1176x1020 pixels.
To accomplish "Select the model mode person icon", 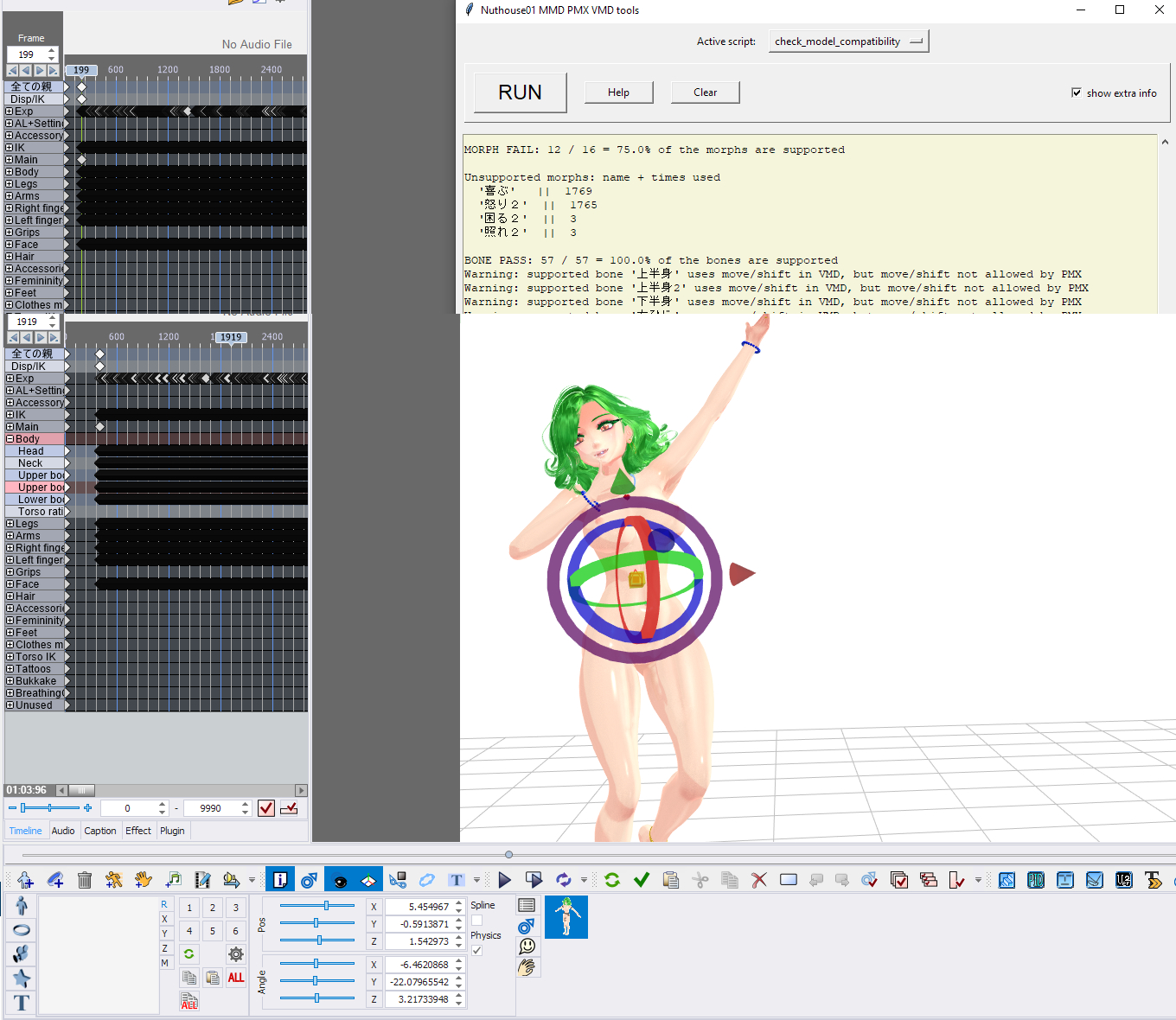I will tap(22, 905).
